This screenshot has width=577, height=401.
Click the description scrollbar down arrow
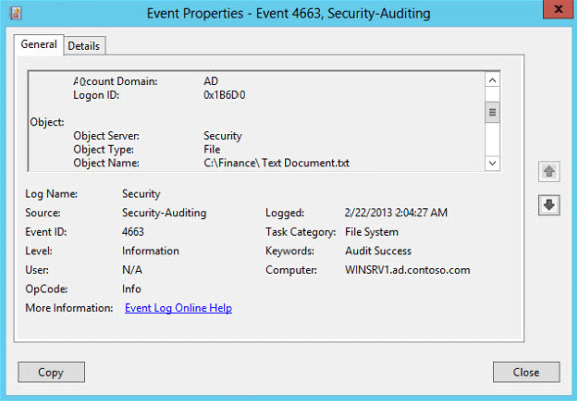(492, 163)
